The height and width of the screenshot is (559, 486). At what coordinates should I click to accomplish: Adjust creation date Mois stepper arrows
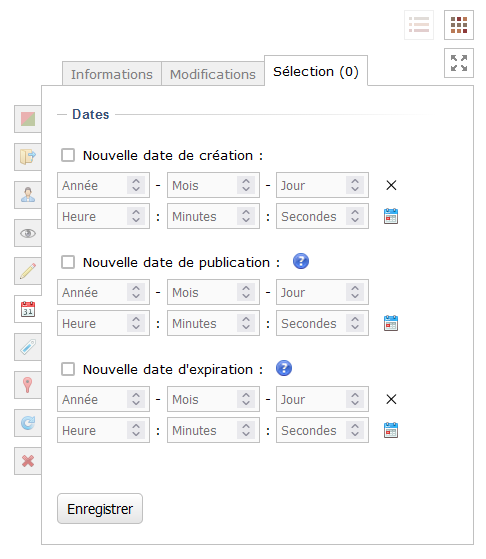(x=246, y=185)
